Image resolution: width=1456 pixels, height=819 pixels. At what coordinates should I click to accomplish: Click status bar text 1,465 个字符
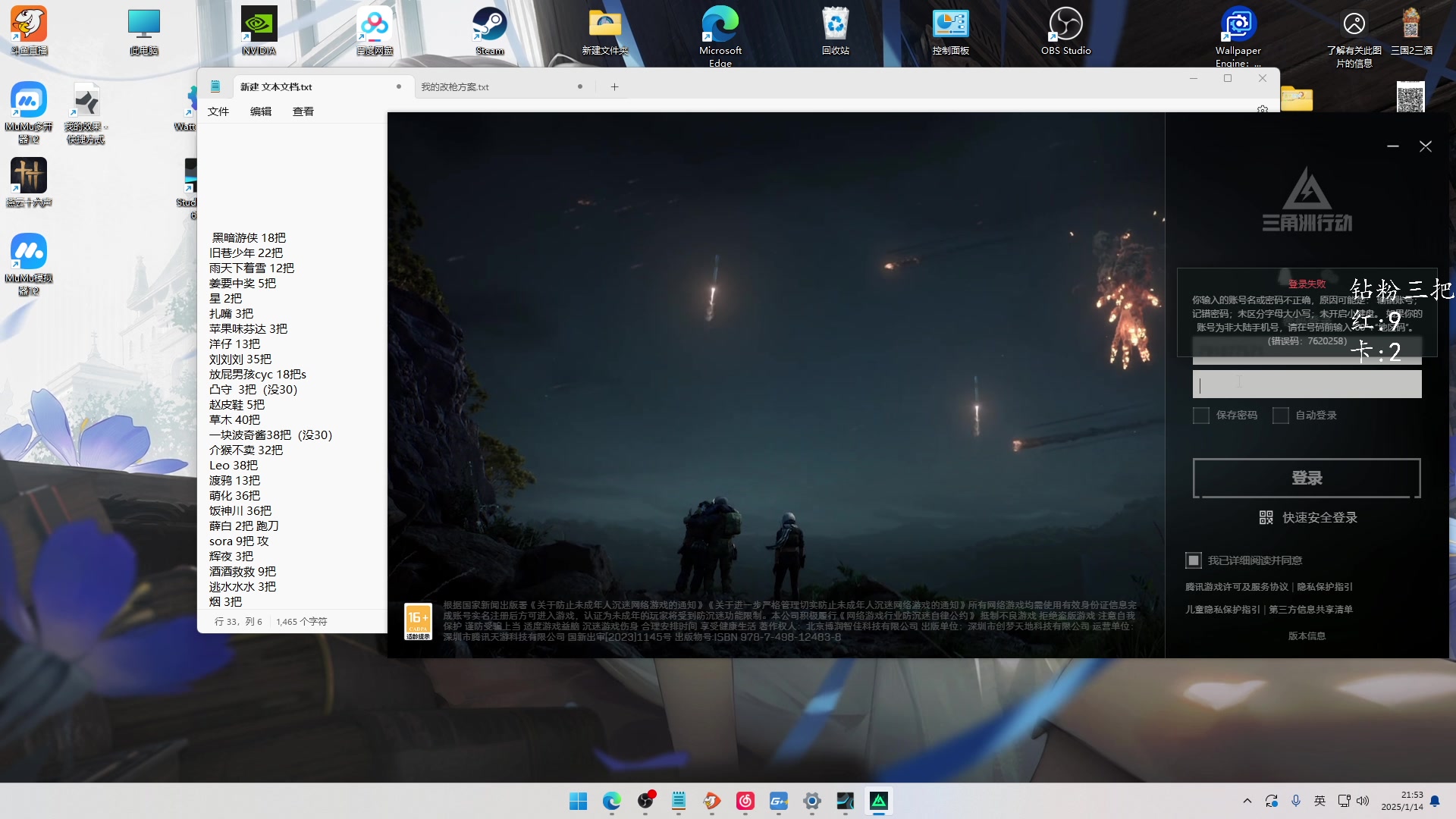tap(302, 622)
